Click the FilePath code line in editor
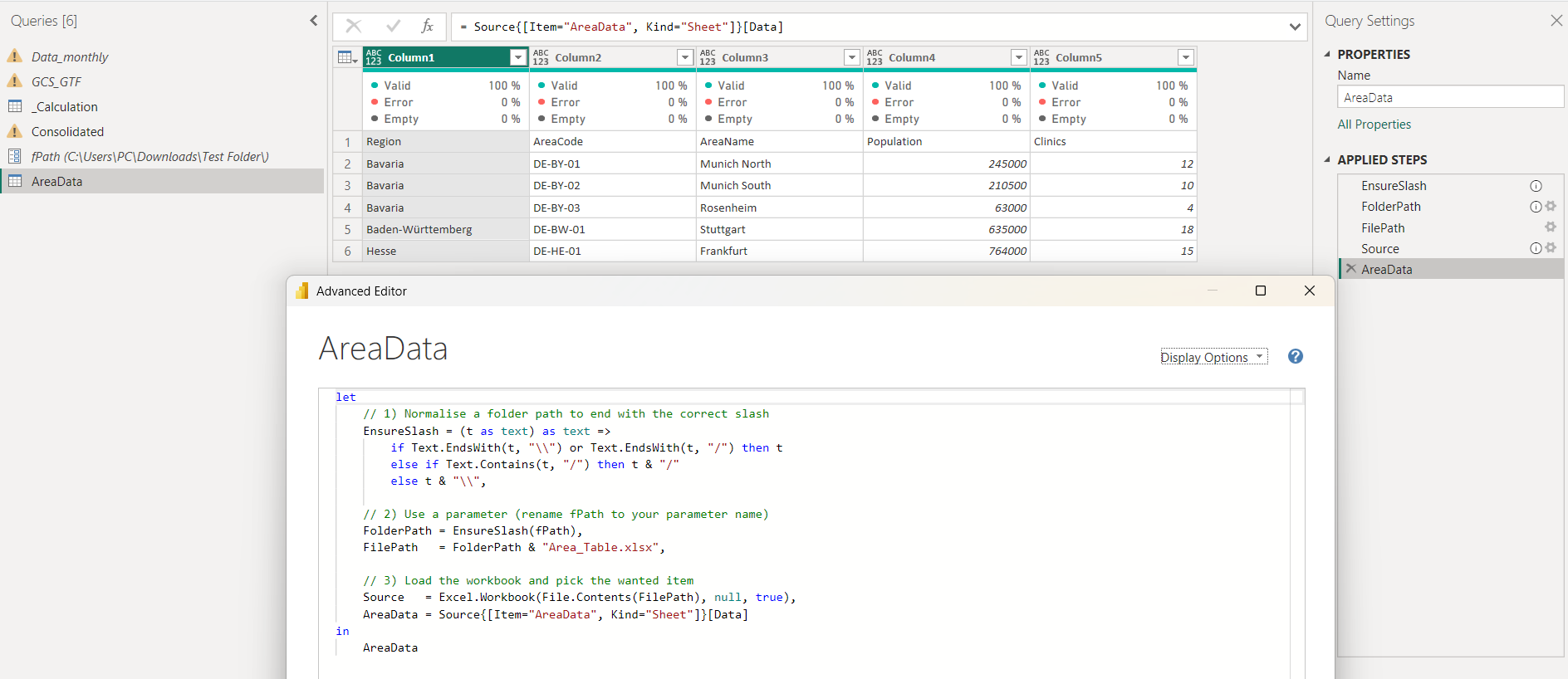 click(513, 547)
